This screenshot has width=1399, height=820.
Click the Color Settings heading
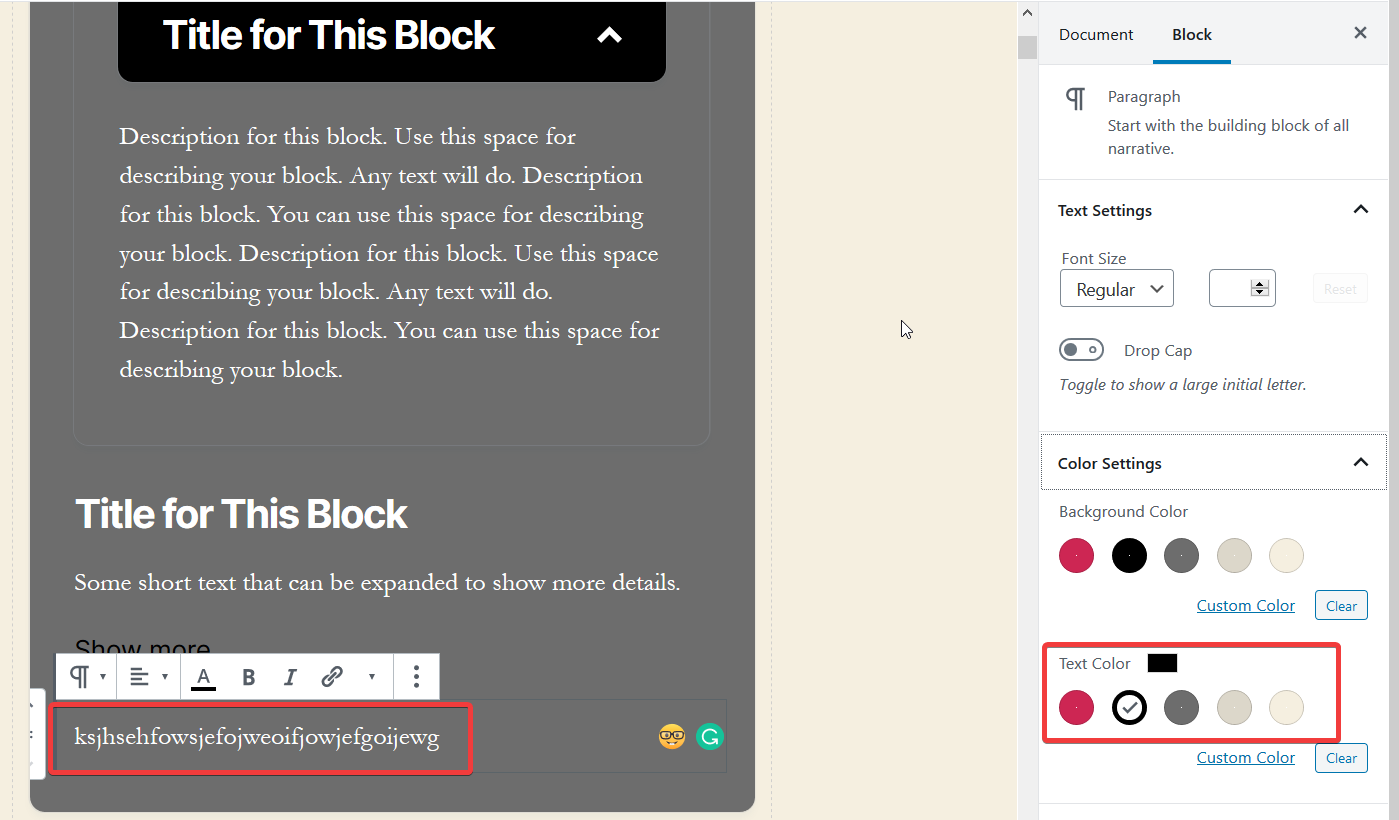(x=1110, y=463)
